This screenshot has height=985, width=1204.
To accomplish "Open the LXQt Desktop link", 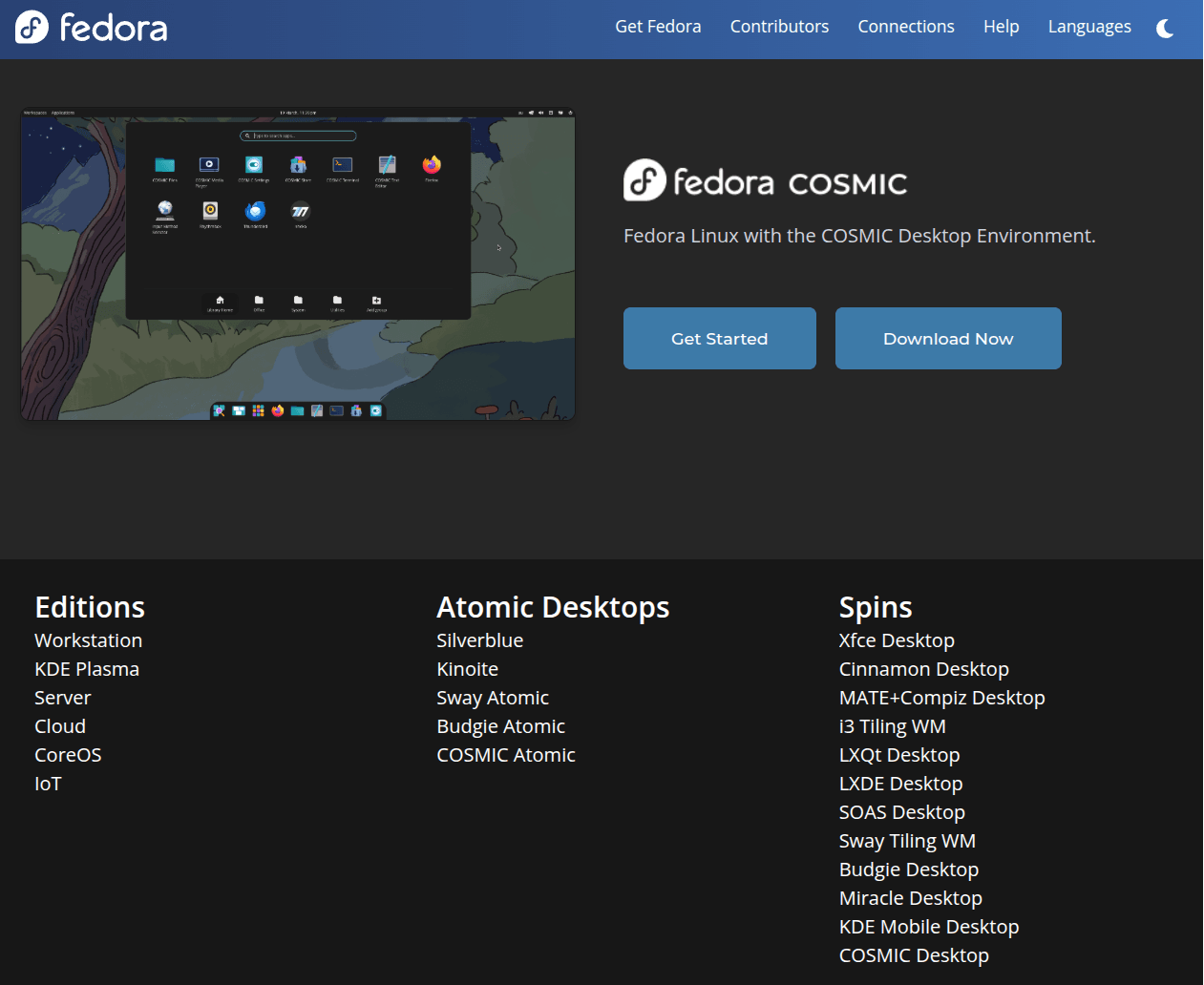I will 899,755.
